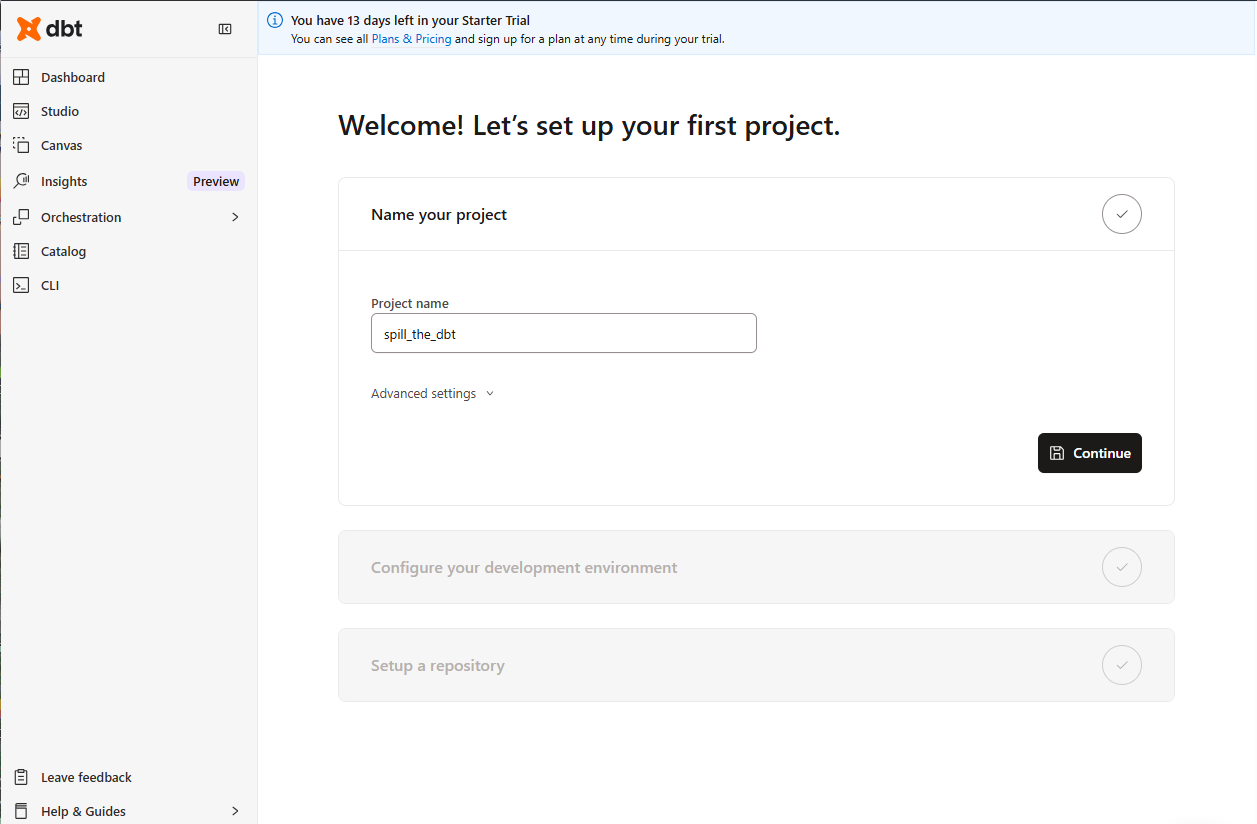Click the welcome heading text
The width and height of the screenshot is (1257, 824).
click(x=589, y=126)
